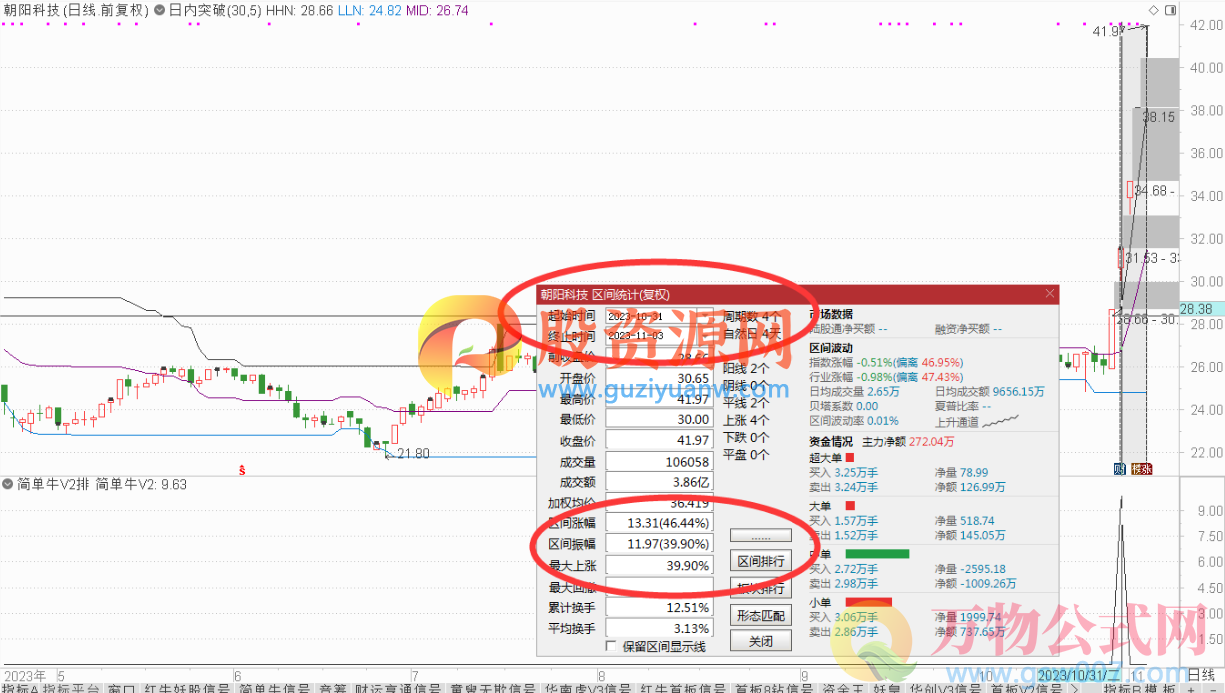1225x693 pixels.
Task: Click the red 超大单 indicator square
Action: [x=851, y=458]
